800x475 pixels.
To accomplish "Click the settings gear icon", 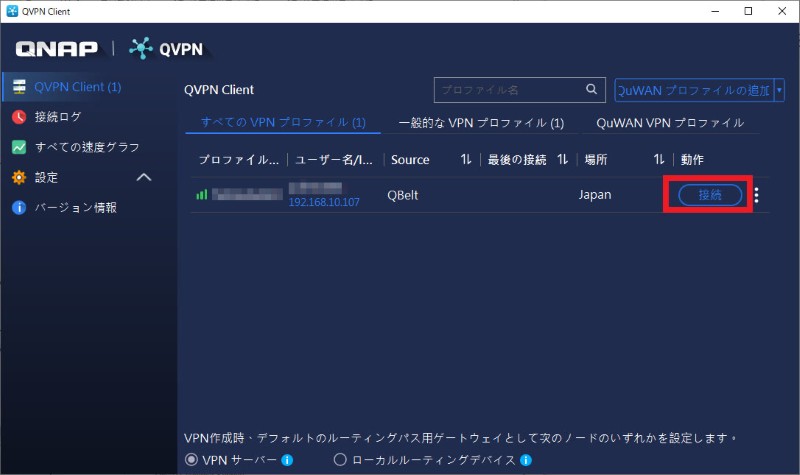I will [x=19, y=177].
